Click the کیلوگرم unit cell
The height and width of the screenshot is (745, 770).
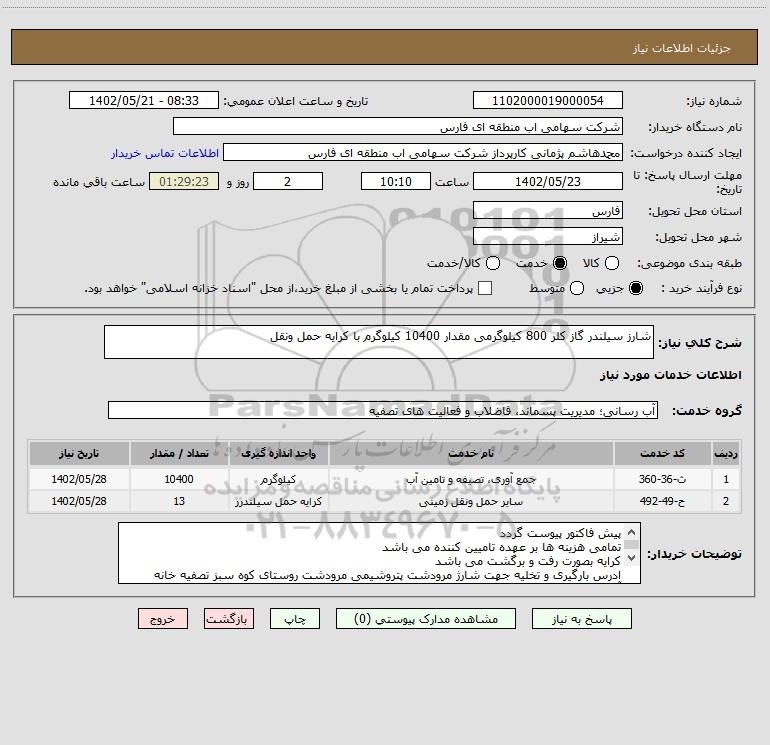278,479
